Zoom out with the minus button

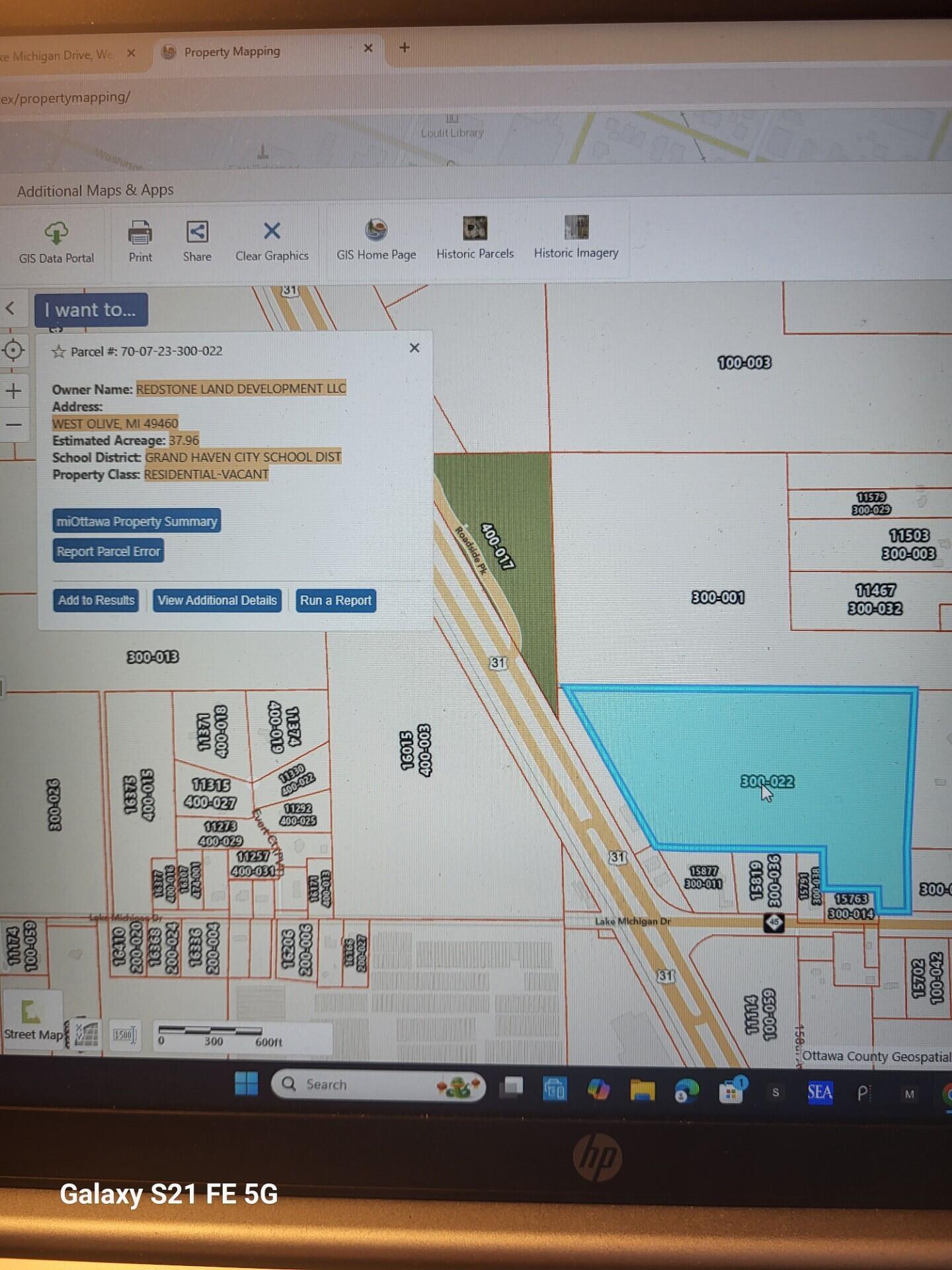[x=13, y=425]
